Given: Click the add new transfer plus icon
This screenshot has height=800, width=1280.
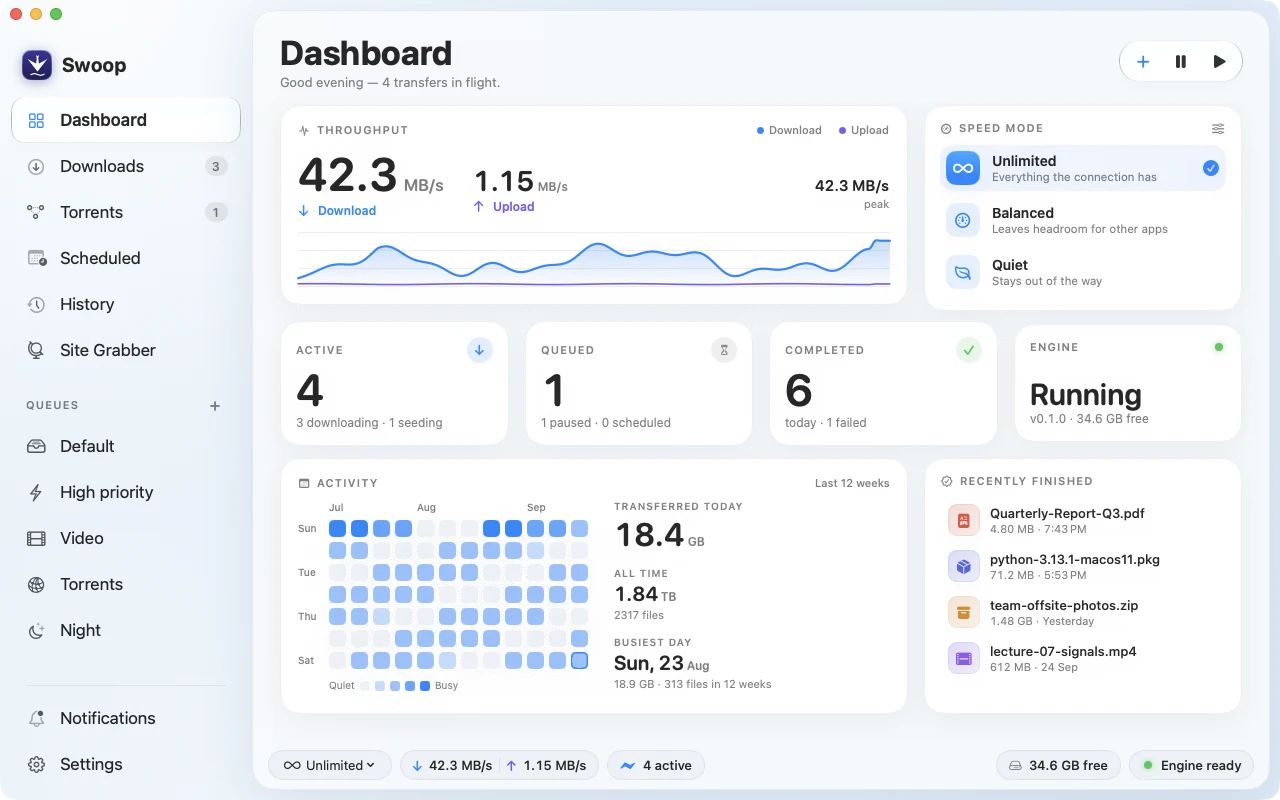Looking at the screenshot, I should click(x=1143, y=62).
